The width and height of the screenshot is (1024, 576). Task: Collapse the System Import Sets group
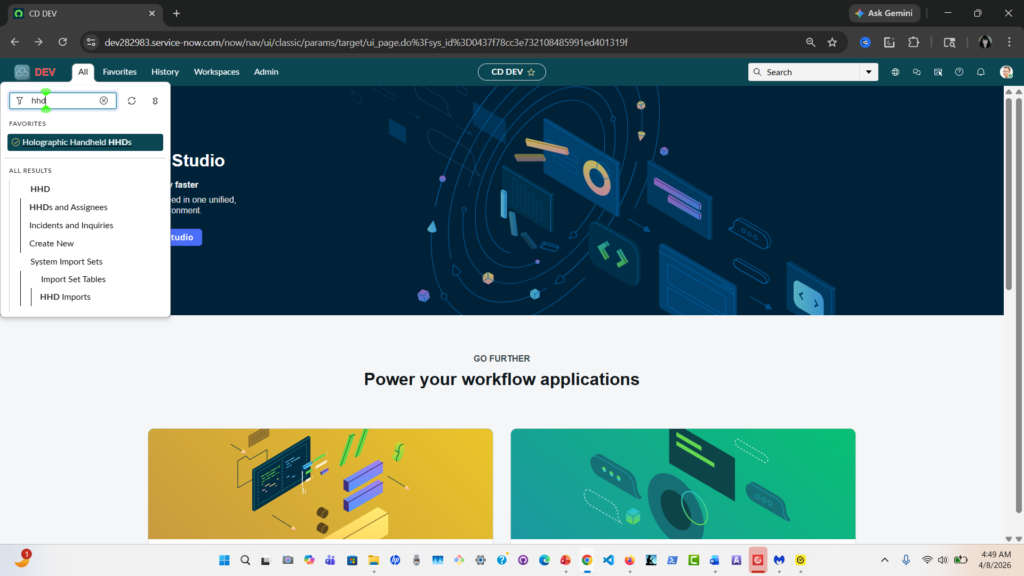click(x=66, y=261)
